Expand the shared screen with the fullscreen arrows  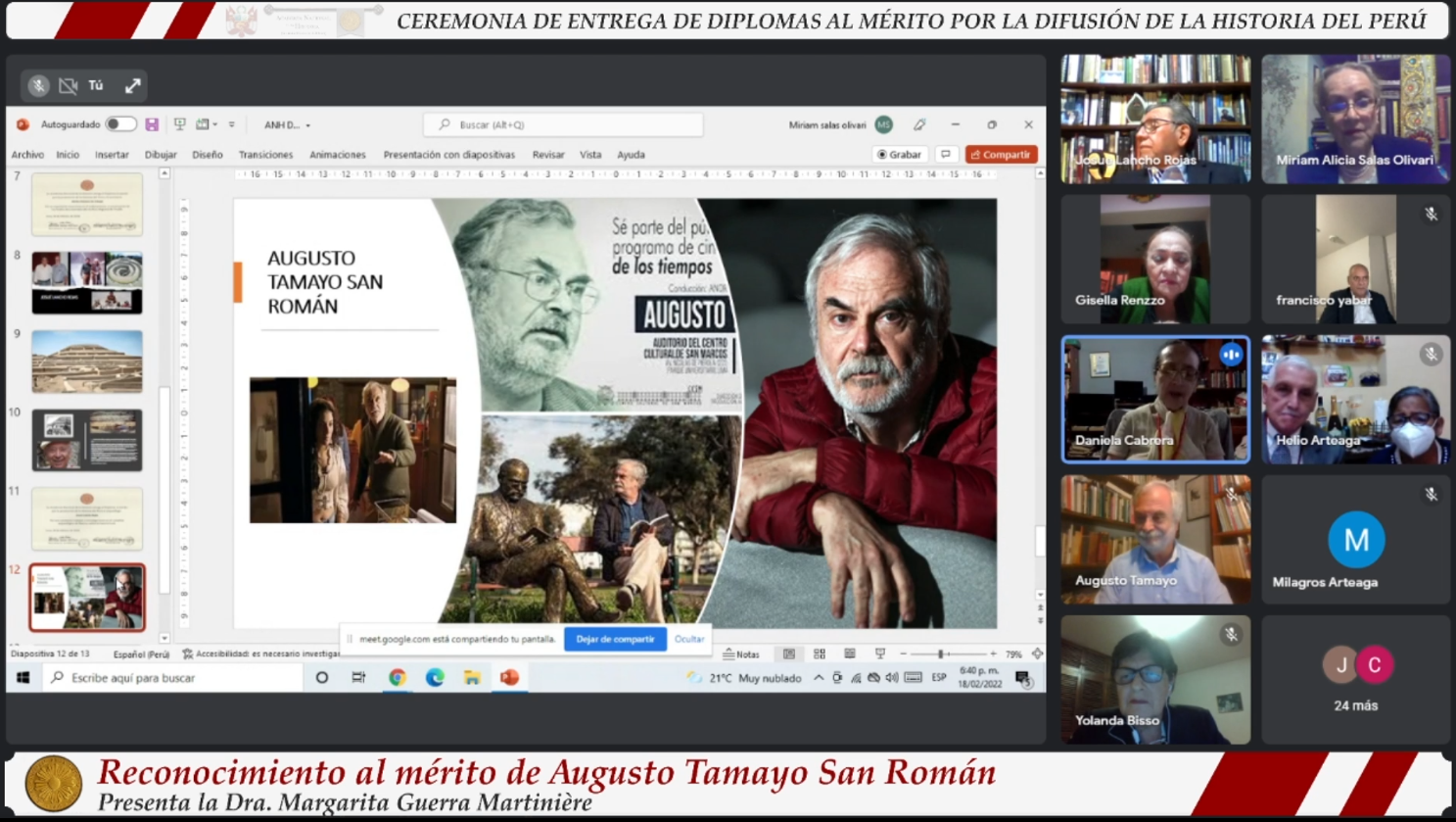[133, 86]
